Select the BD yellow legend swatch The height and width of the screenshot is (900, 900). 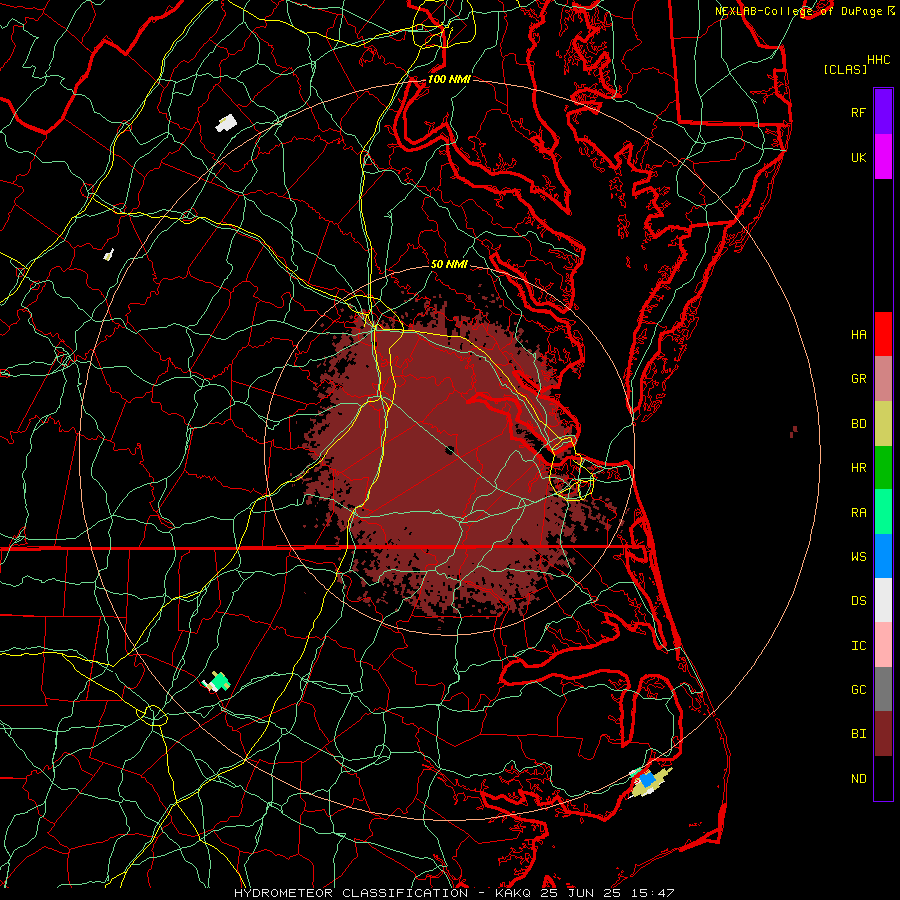(883, 424)
